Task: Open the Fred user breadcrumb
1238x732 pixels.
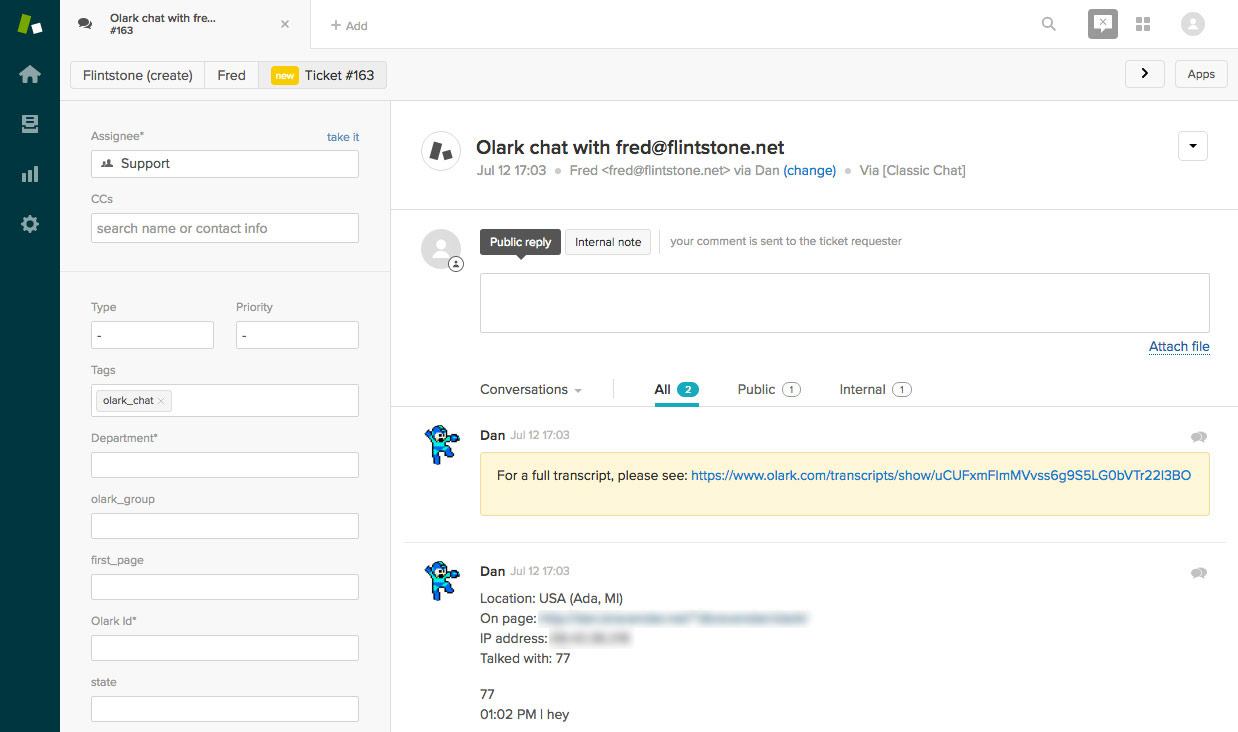Action: click(x=231, y=75)
